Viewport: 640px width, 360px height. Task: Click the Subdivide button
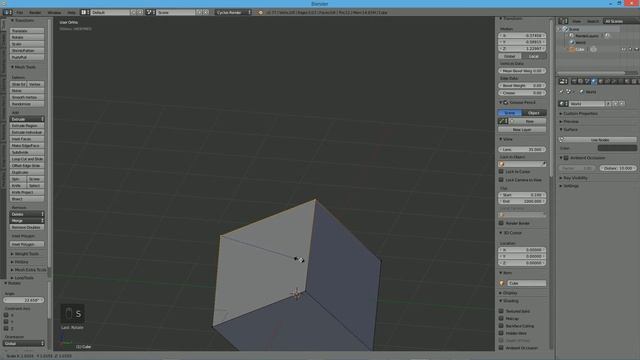pyautogui.click(x=27, y=152)
